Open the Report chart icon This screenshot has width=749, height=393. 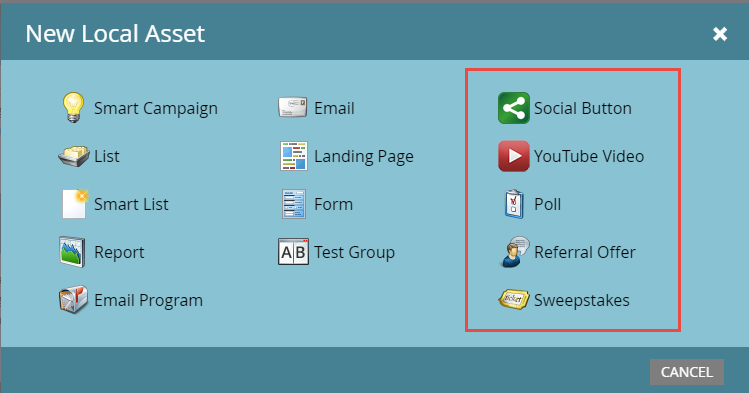[x=72, y=252]
